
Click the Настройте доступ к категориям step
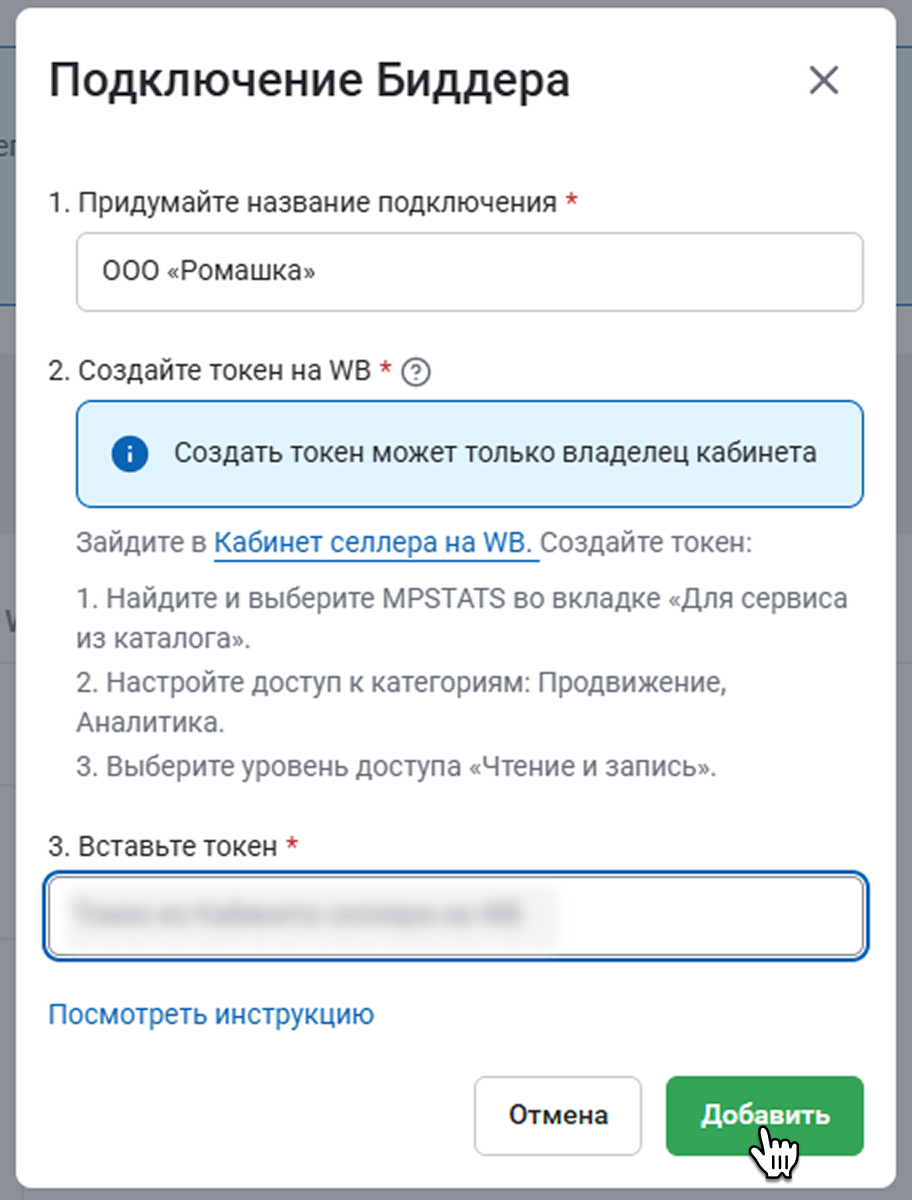[x=400, y=702]
